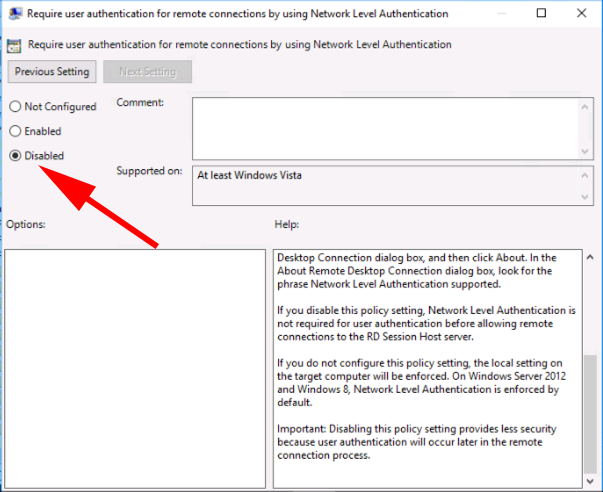Click Comment box scroll down arrow
The height and width of the screenshot is (492, 603).
(x=585, y=151)
